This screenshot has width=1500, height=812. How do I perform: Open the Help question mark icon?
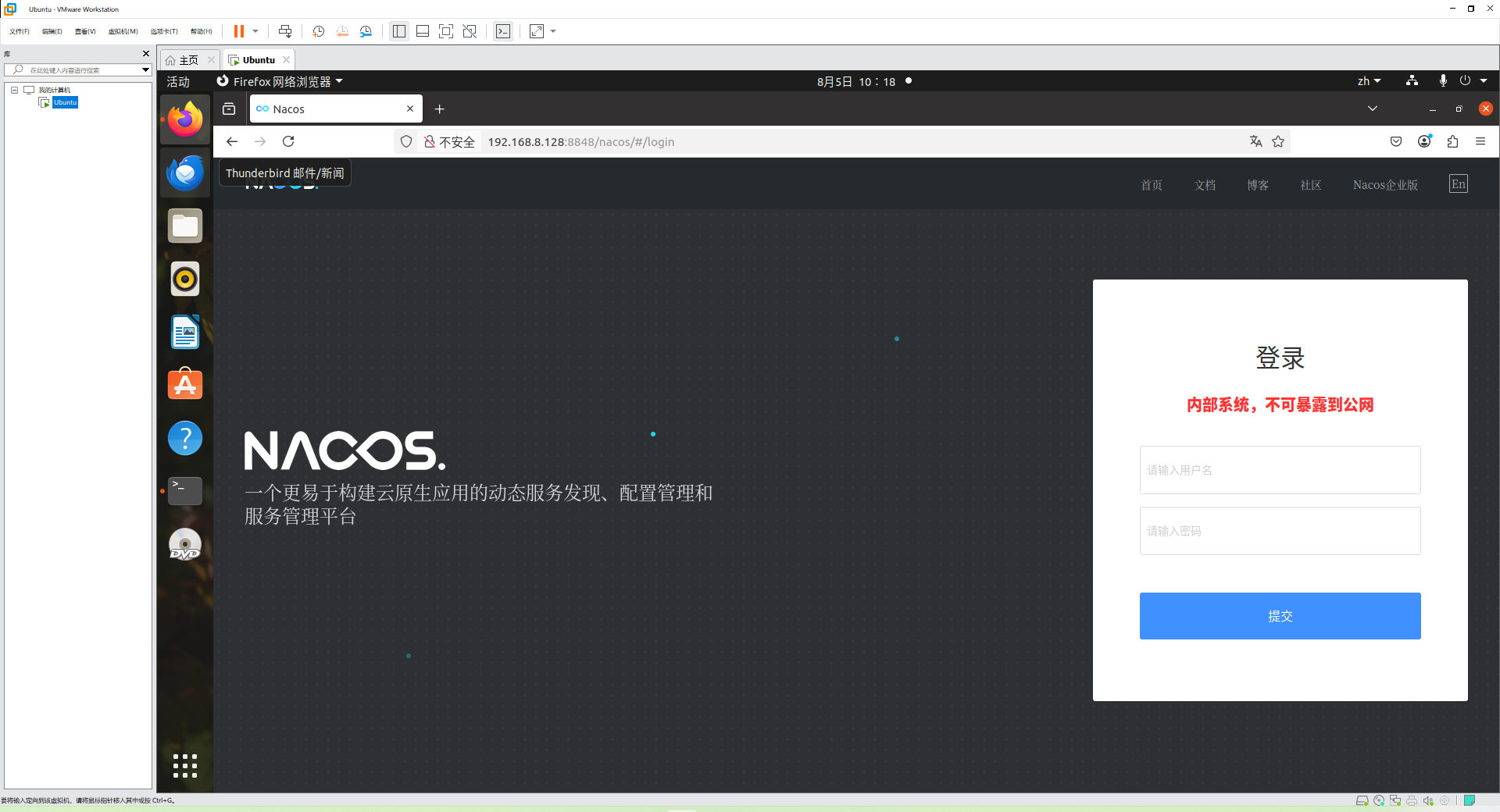pos(185,438)
